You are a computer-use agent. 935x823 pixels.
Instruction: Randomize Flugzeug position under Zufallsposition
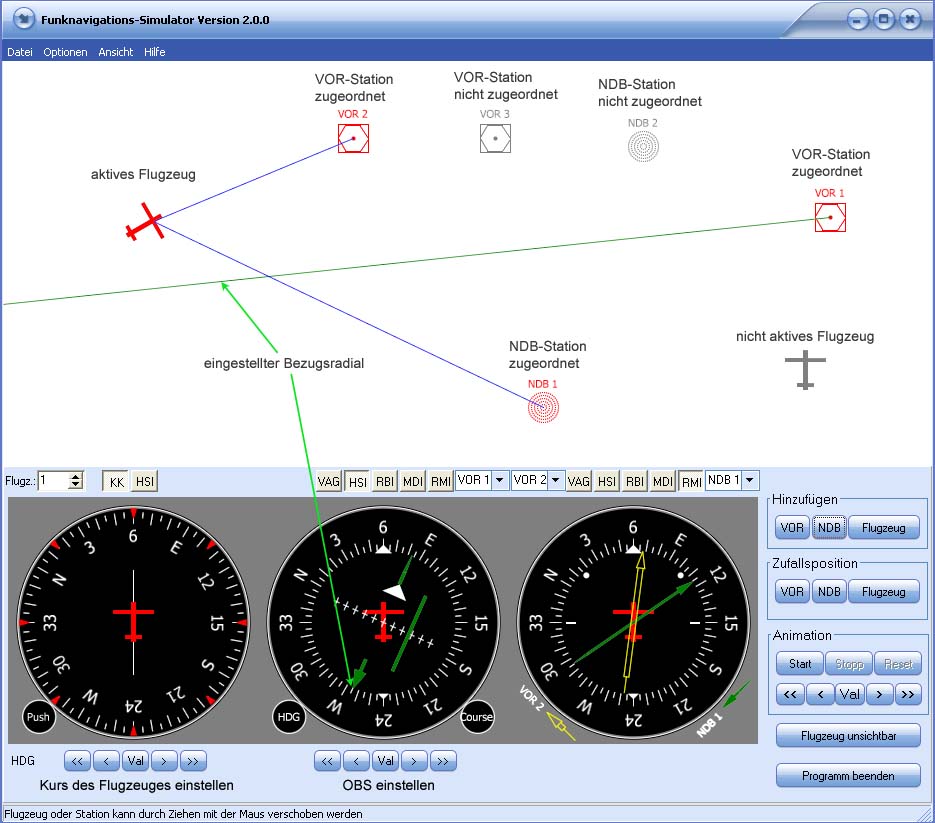click(x=884, y=592)
